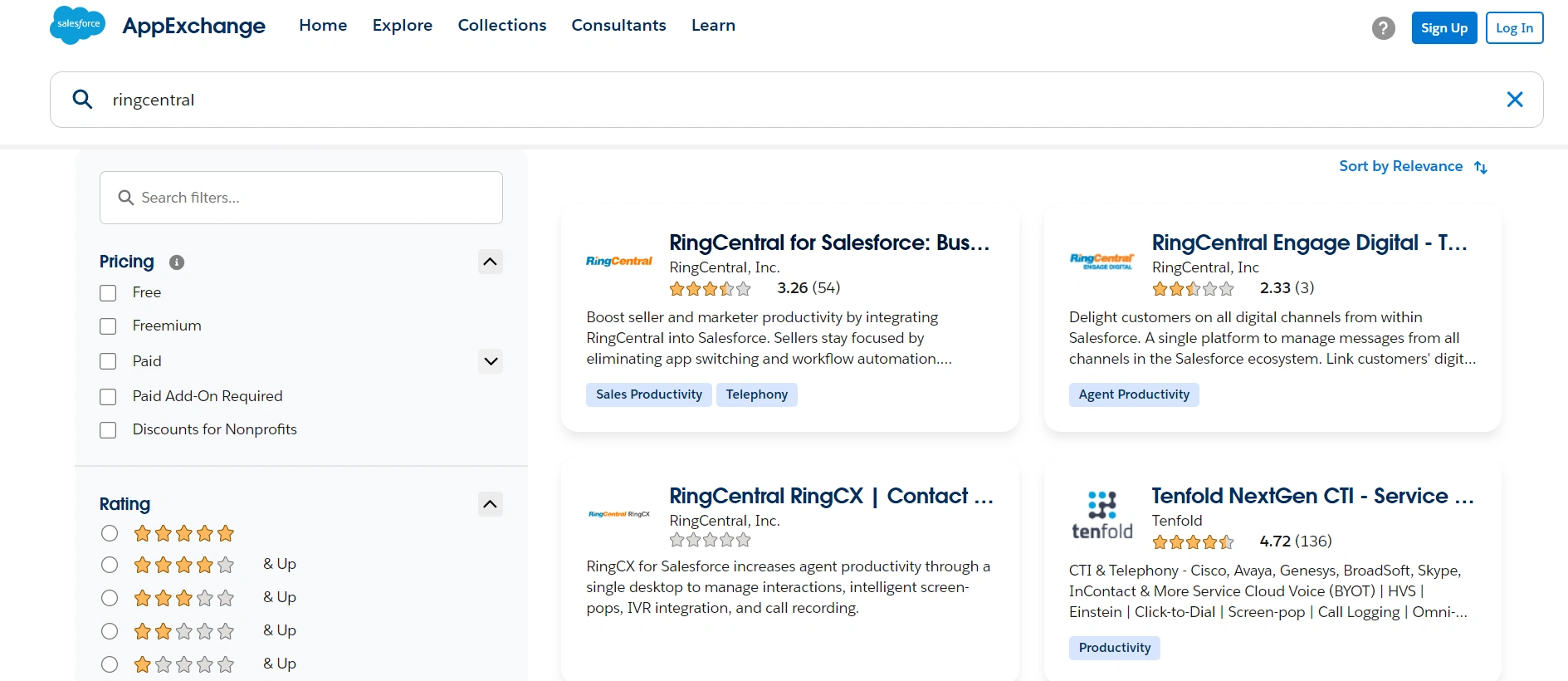Select the 4 stars & Up rating
The height and width of the screenshot is (681, 1568).
109,565
